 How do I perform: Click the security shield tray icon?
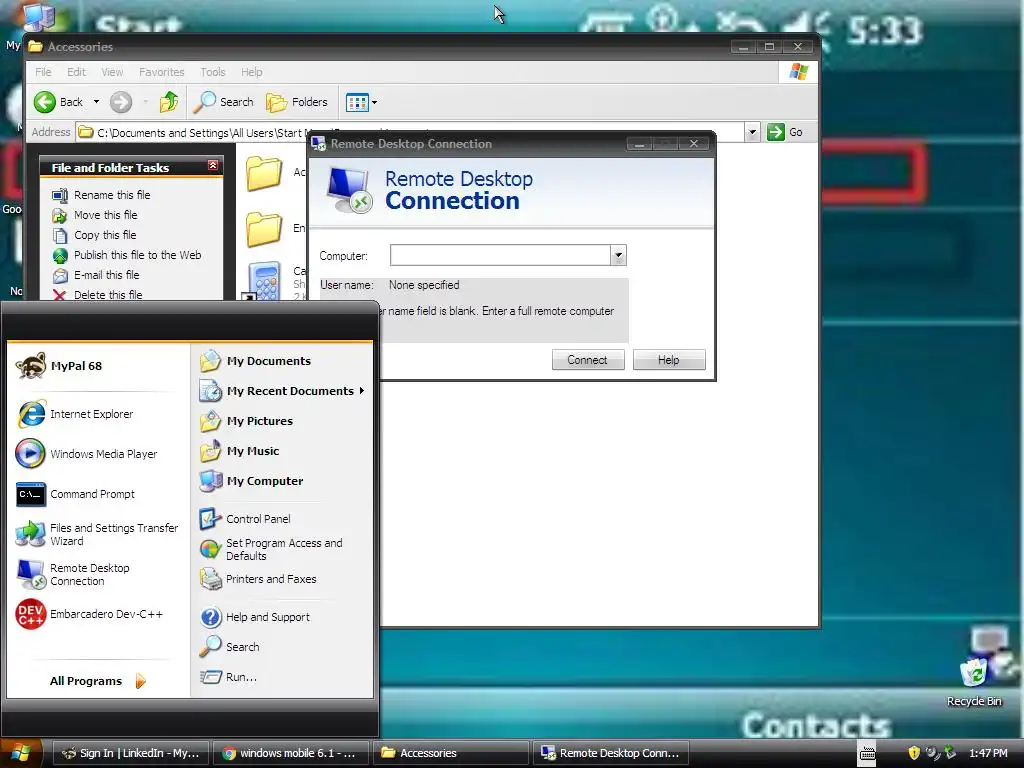click(914, 753)
